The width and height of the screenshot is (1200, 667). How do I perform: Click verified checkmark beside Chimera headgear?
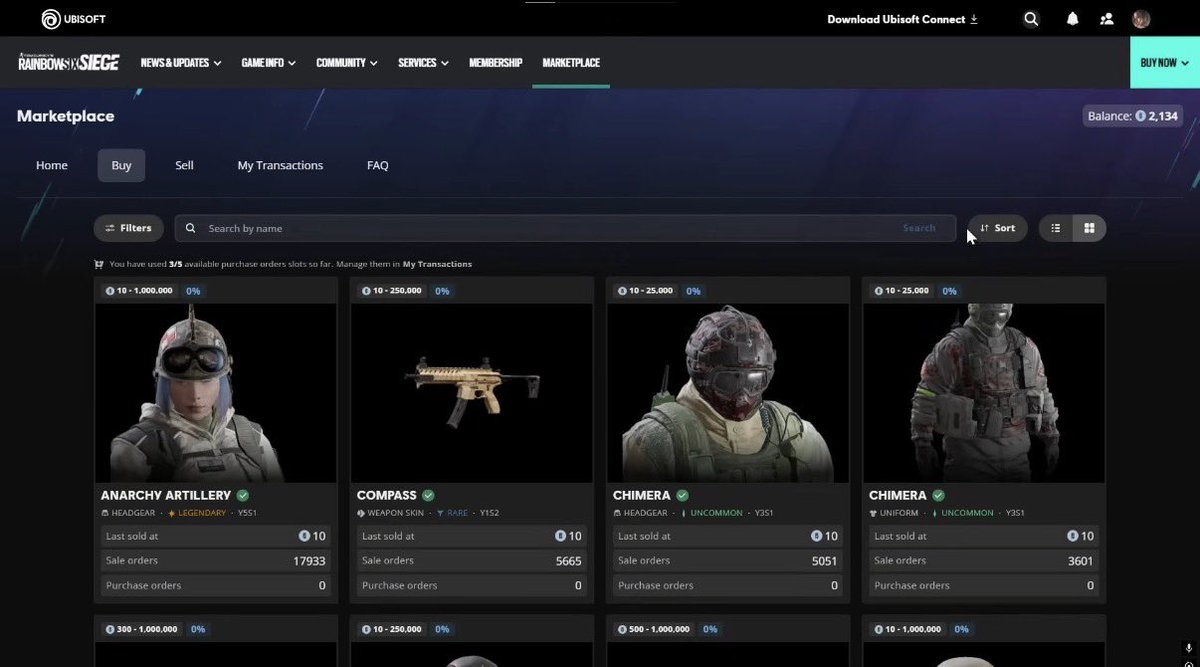point(682,495)
